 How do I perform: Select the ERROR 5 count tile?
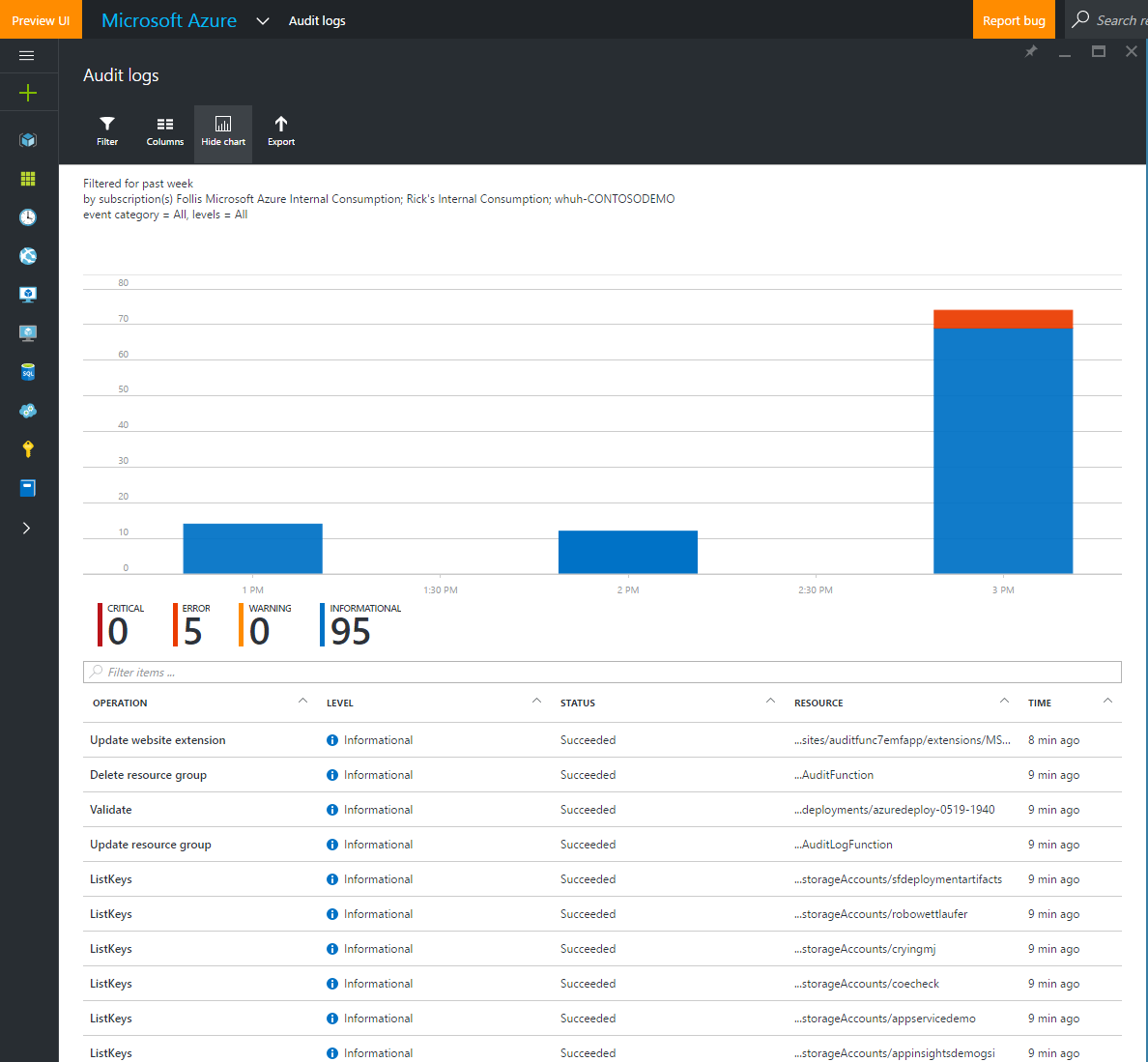pos(192,625)
